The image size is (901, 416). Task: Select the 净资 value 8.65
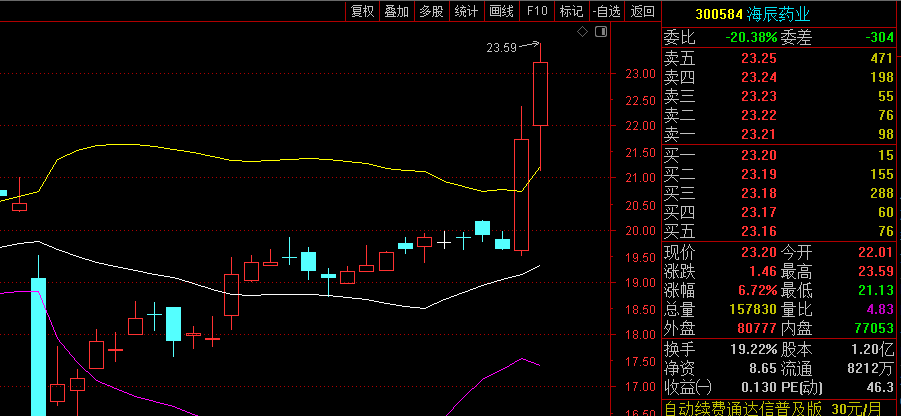(763, 367)
